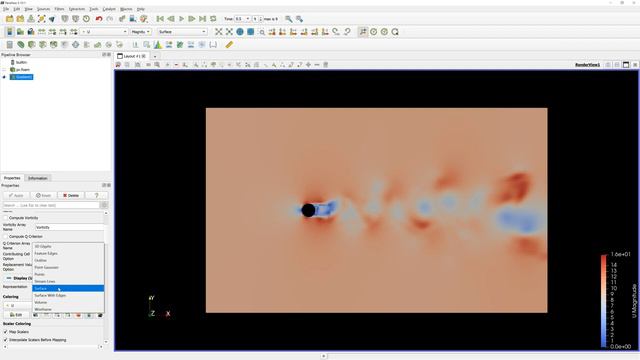Screen dimensions: 640x360
Task: Uncheck Interpolate Scalars Before Mapping
Action: (6, 340)
